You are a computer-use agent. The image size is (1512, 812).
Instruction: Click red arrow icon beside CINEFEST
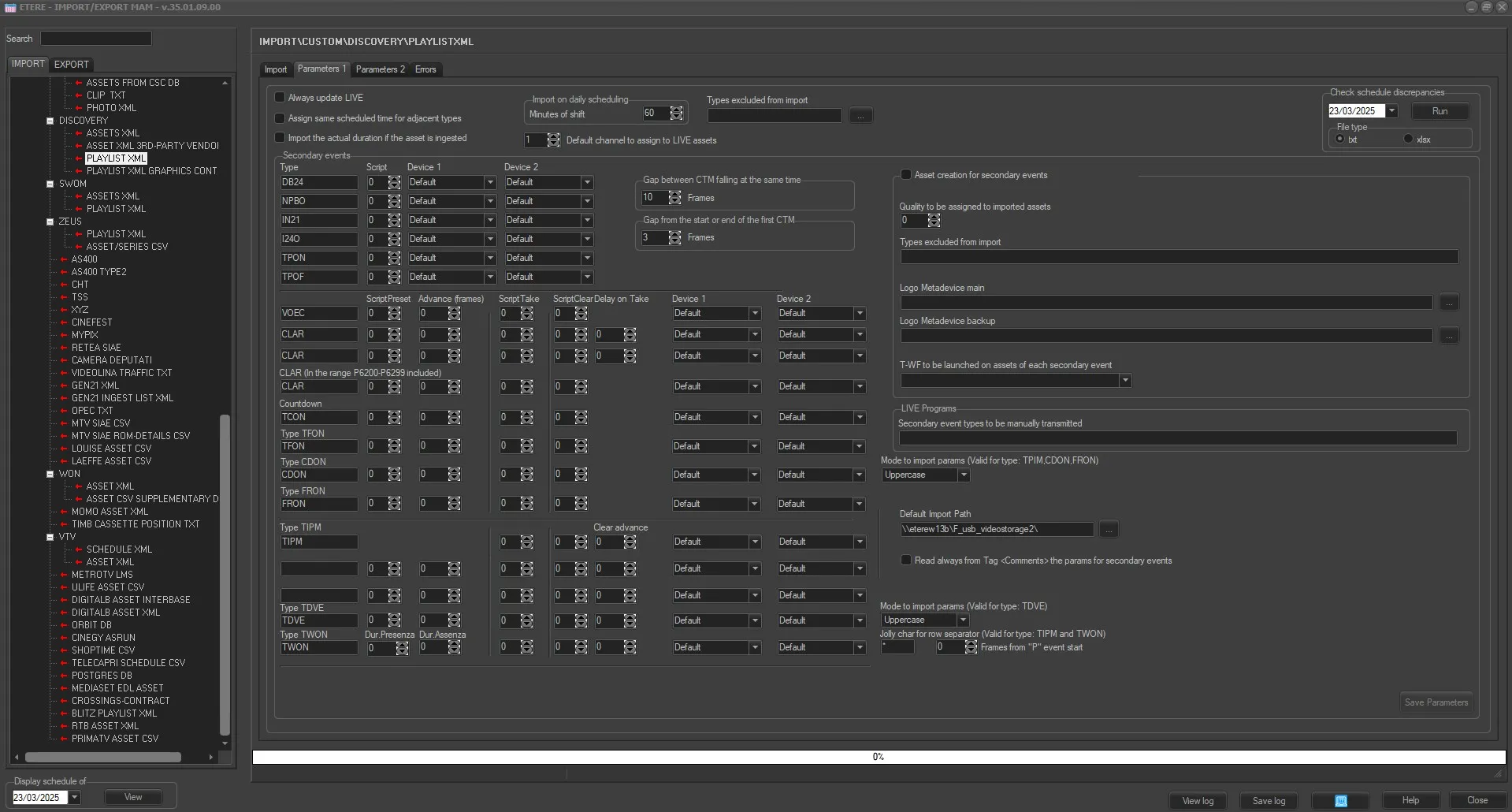coord(64,322)
